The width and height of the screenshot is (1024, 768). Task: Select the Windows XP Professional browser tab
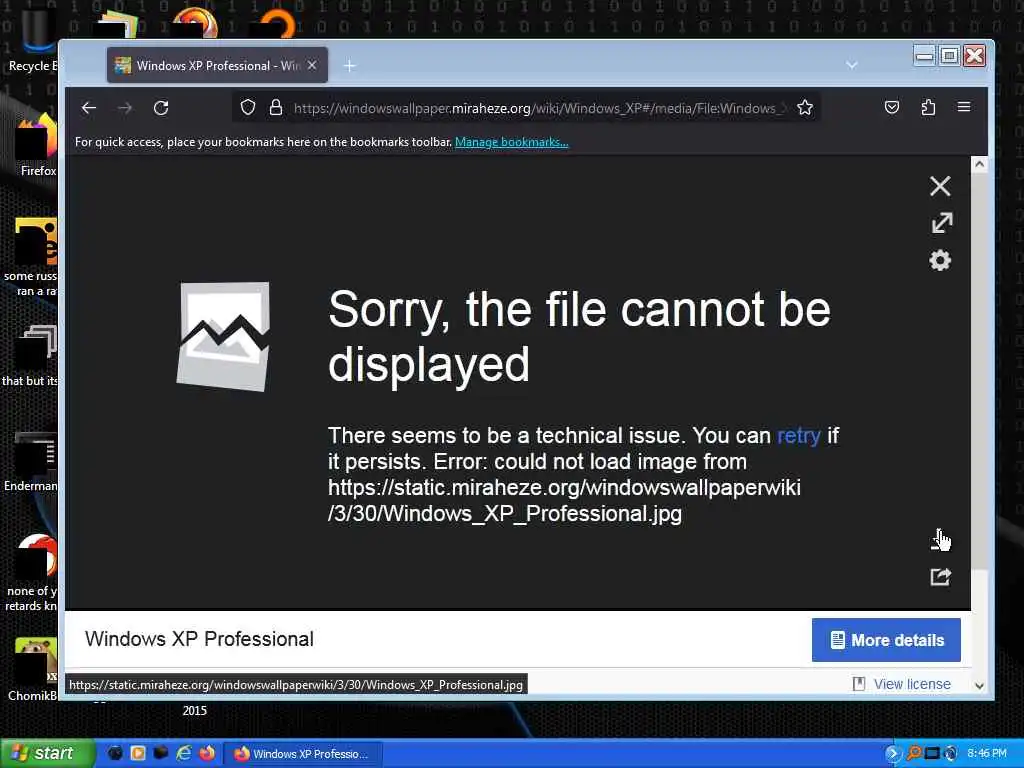click(x=217, y=65)
